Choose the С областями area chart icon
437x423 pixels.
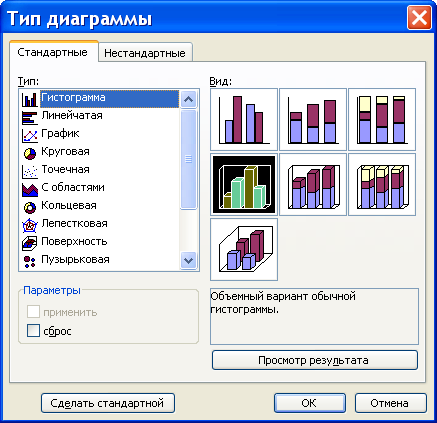tap(30, 189)
